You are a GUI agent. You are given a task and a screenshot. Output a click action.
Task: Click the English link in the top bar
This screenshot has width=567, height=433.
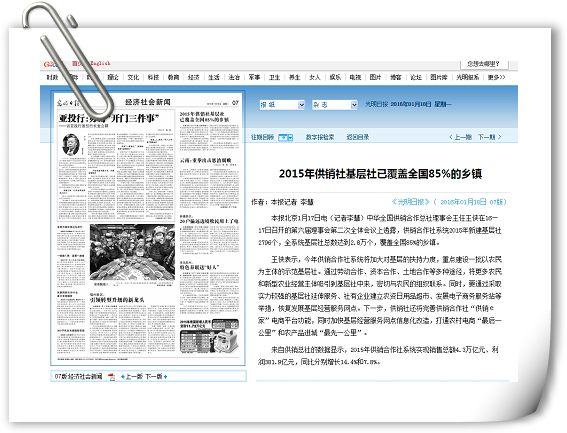tap(100, 63)
